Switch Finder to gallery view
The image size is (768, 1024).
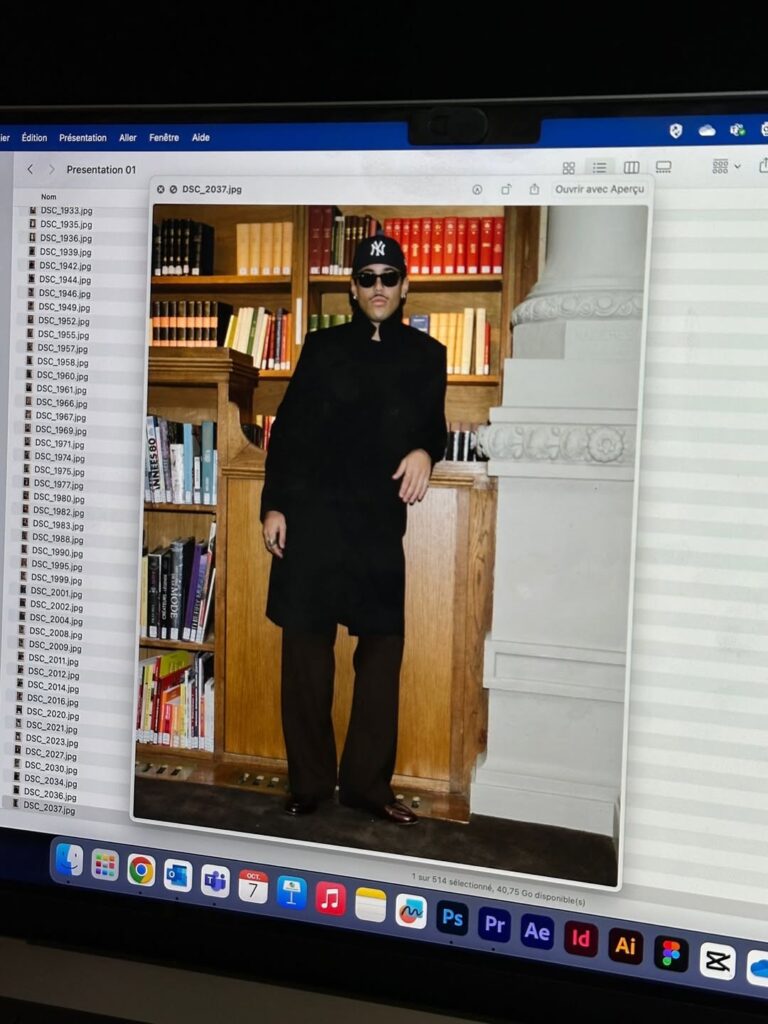(x=663, y=166)
